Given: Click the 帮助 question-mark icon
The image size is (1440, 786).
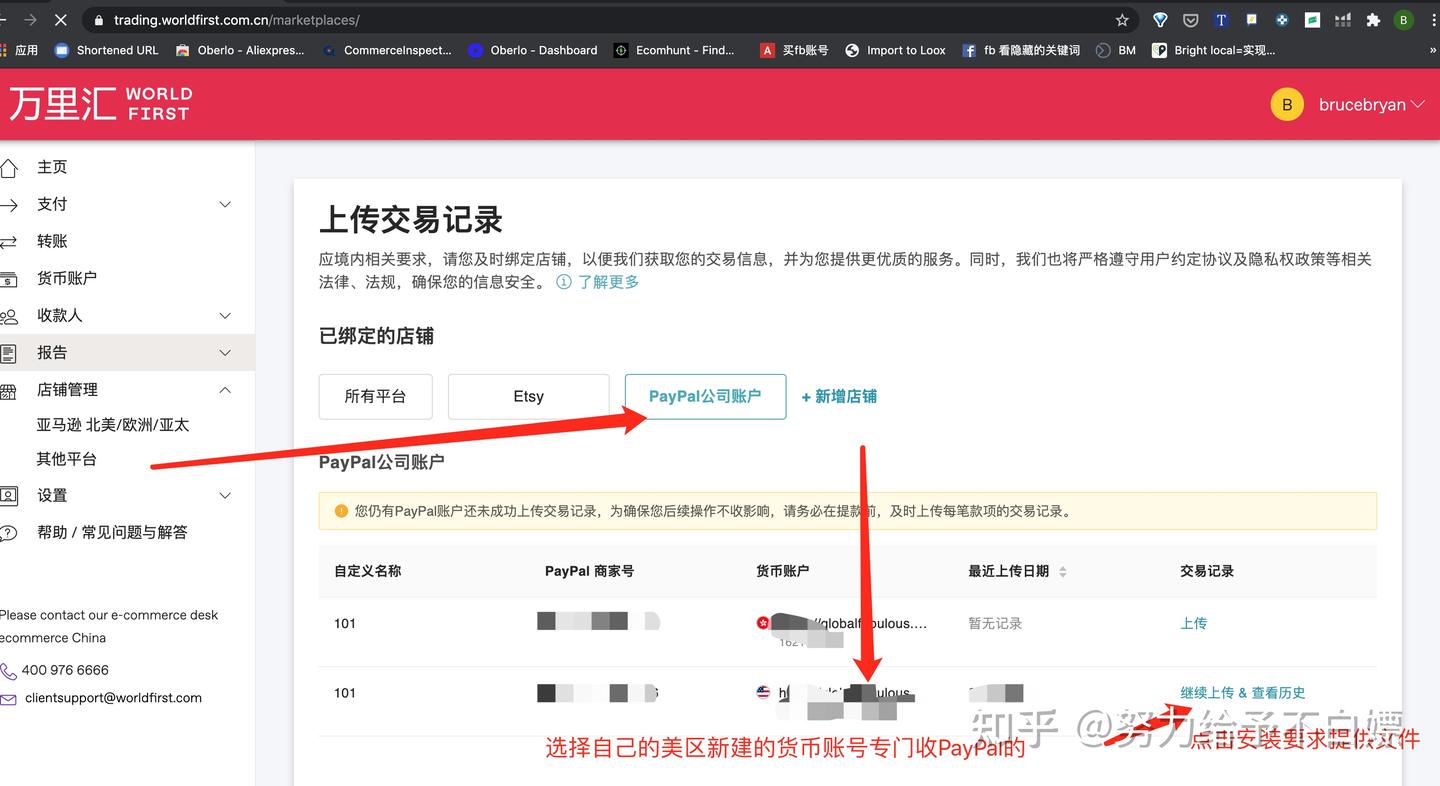Looking at the screenshot, I should pos(8,532).
